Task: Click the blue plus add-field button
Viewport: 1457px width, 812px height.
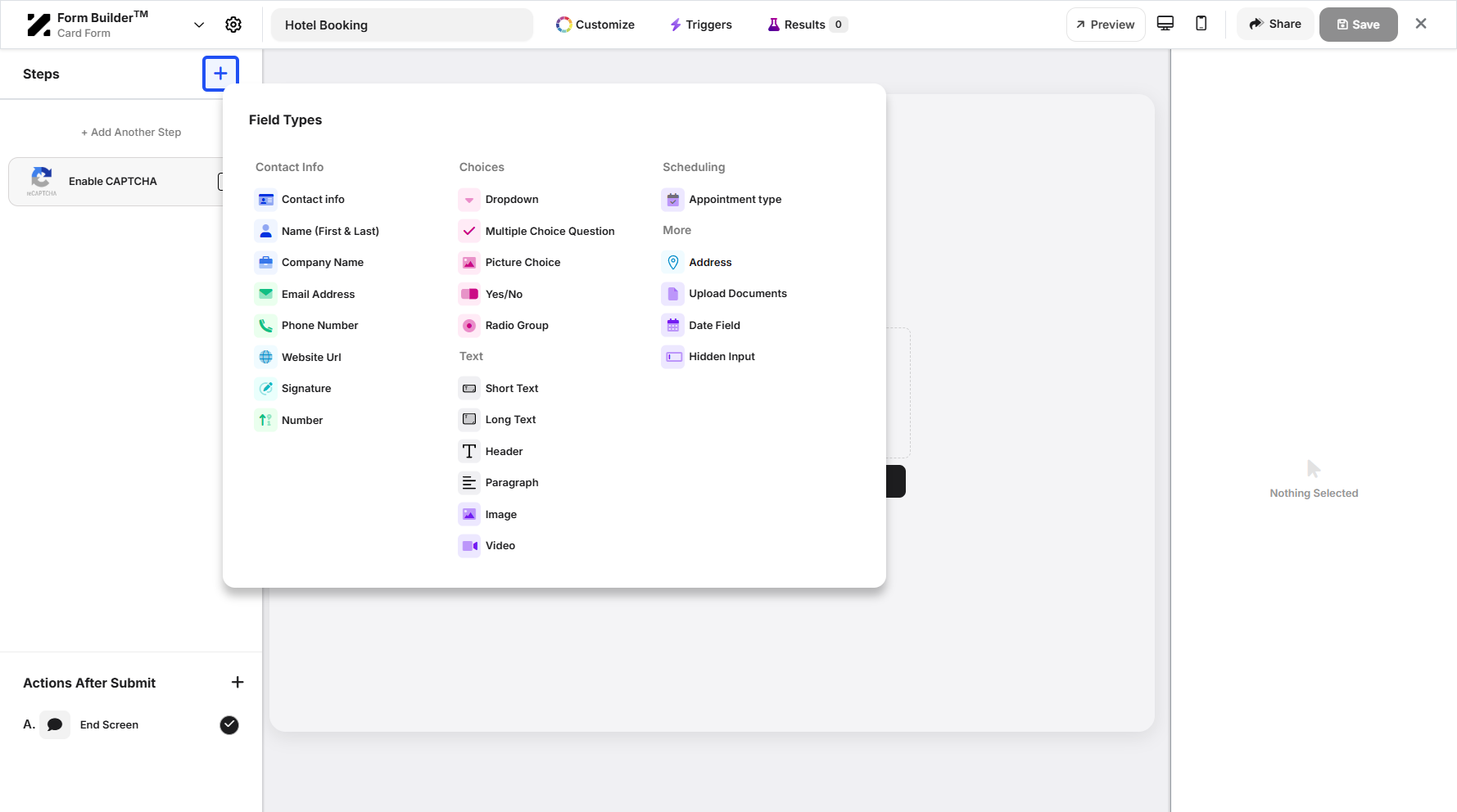Action: pyautogui.click(x=220, y=74)
